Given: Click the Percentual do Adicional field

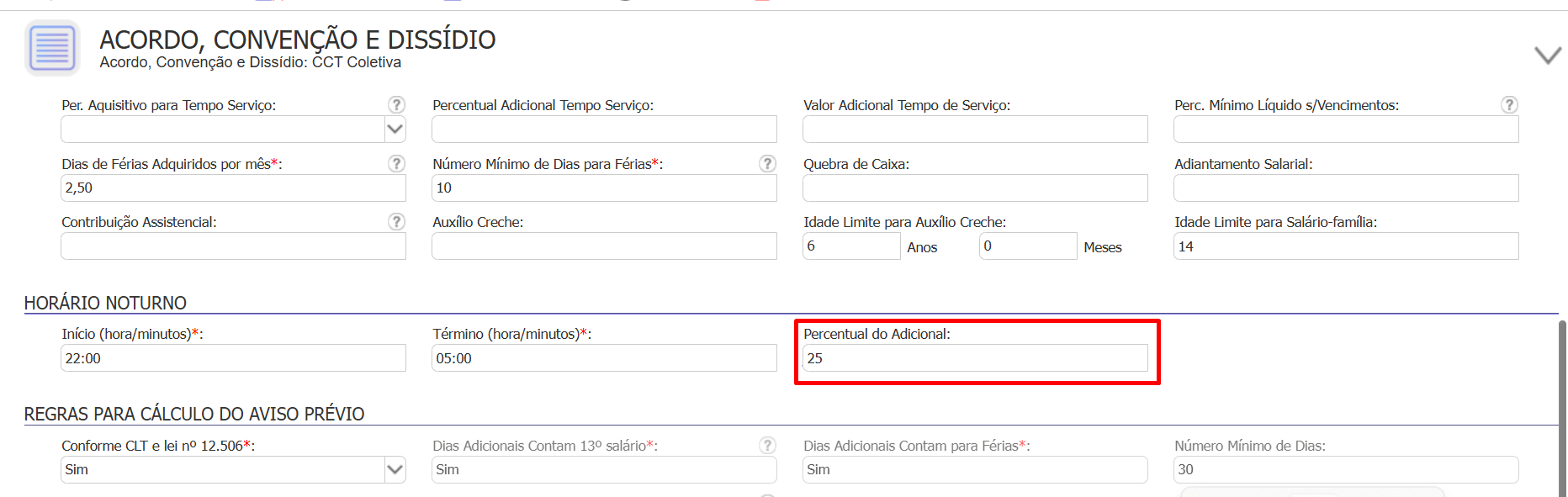Looking at the screenshot, I should tap(975, 358).
